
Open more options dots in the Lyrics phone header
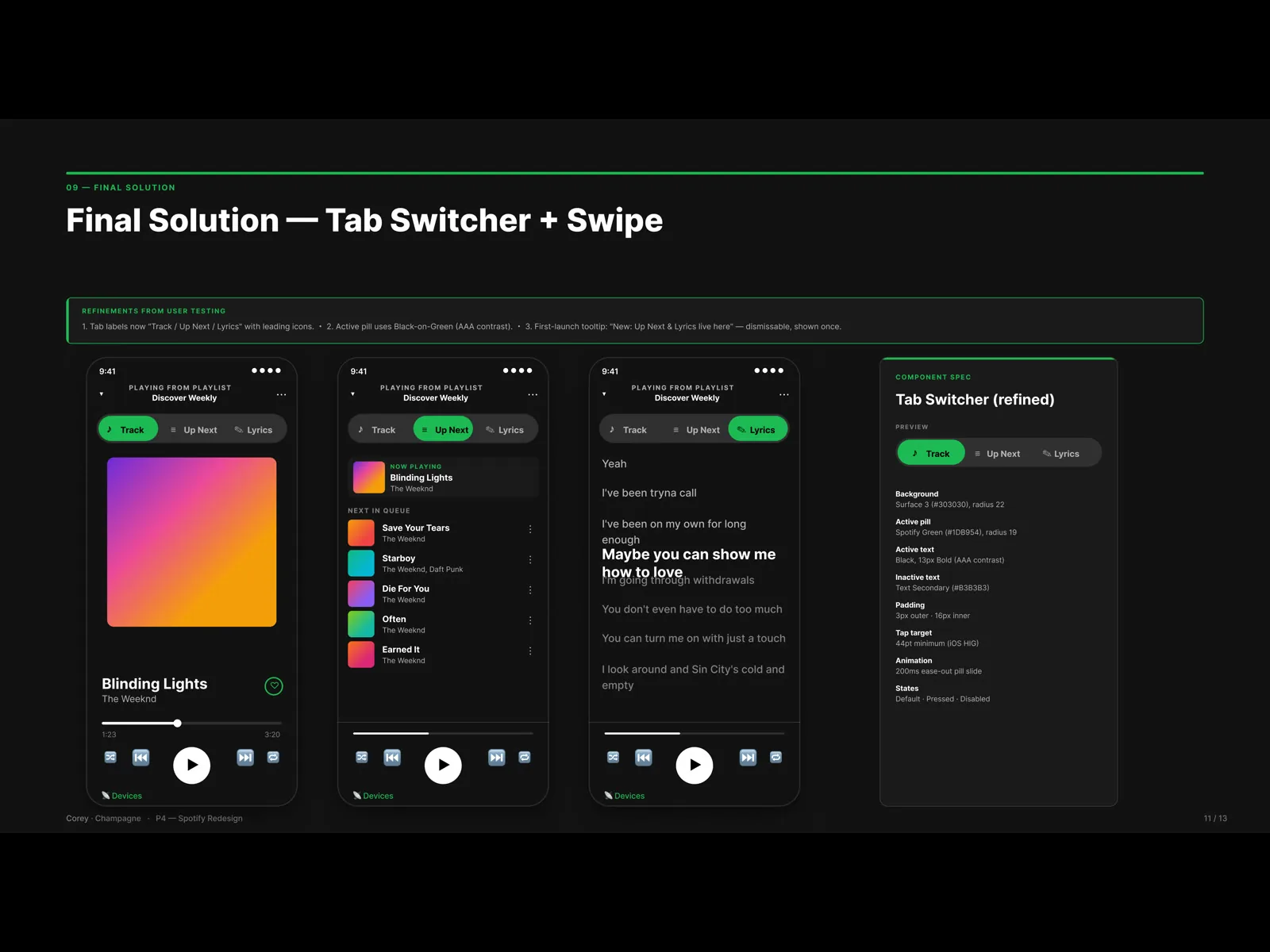(784, 394)
